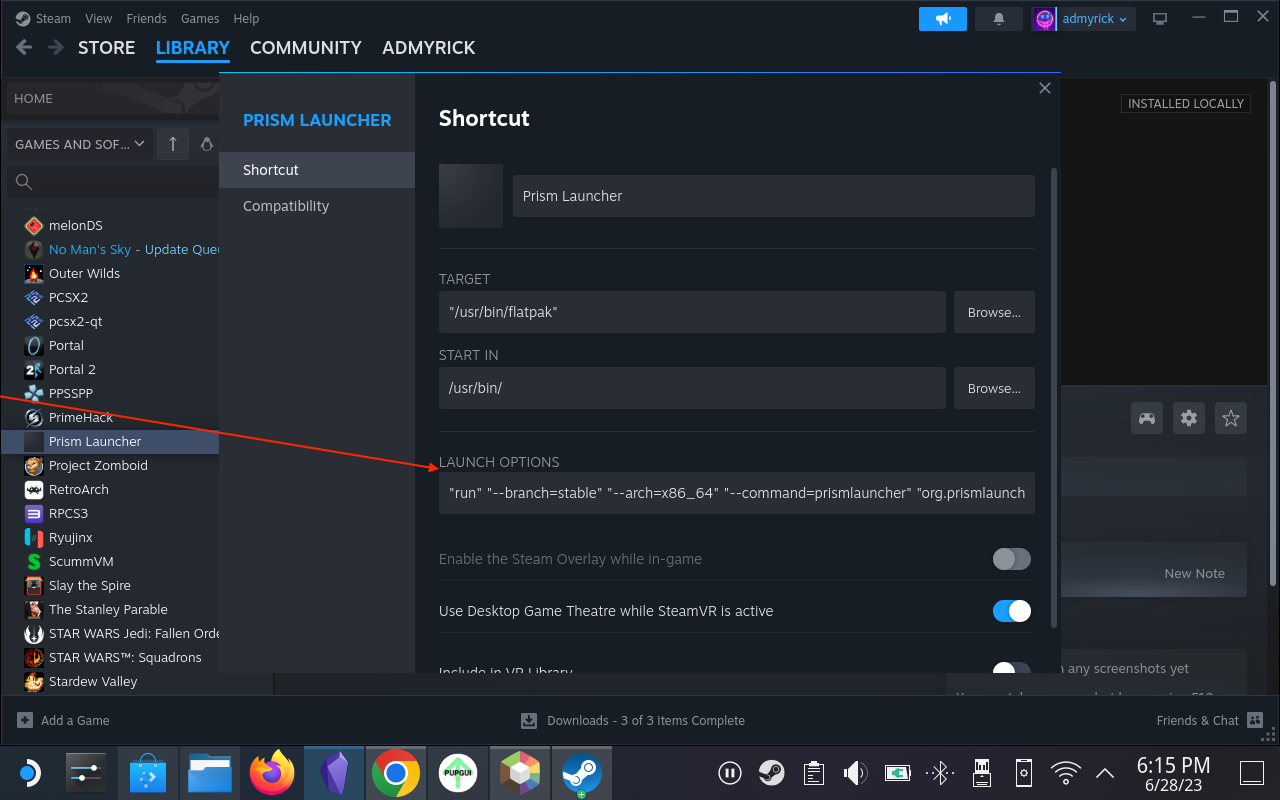Disable Use Desktop Game Theatre while SteamVR active
The width and height of the screenshot is (1280, 800).
coord(1011,610)
